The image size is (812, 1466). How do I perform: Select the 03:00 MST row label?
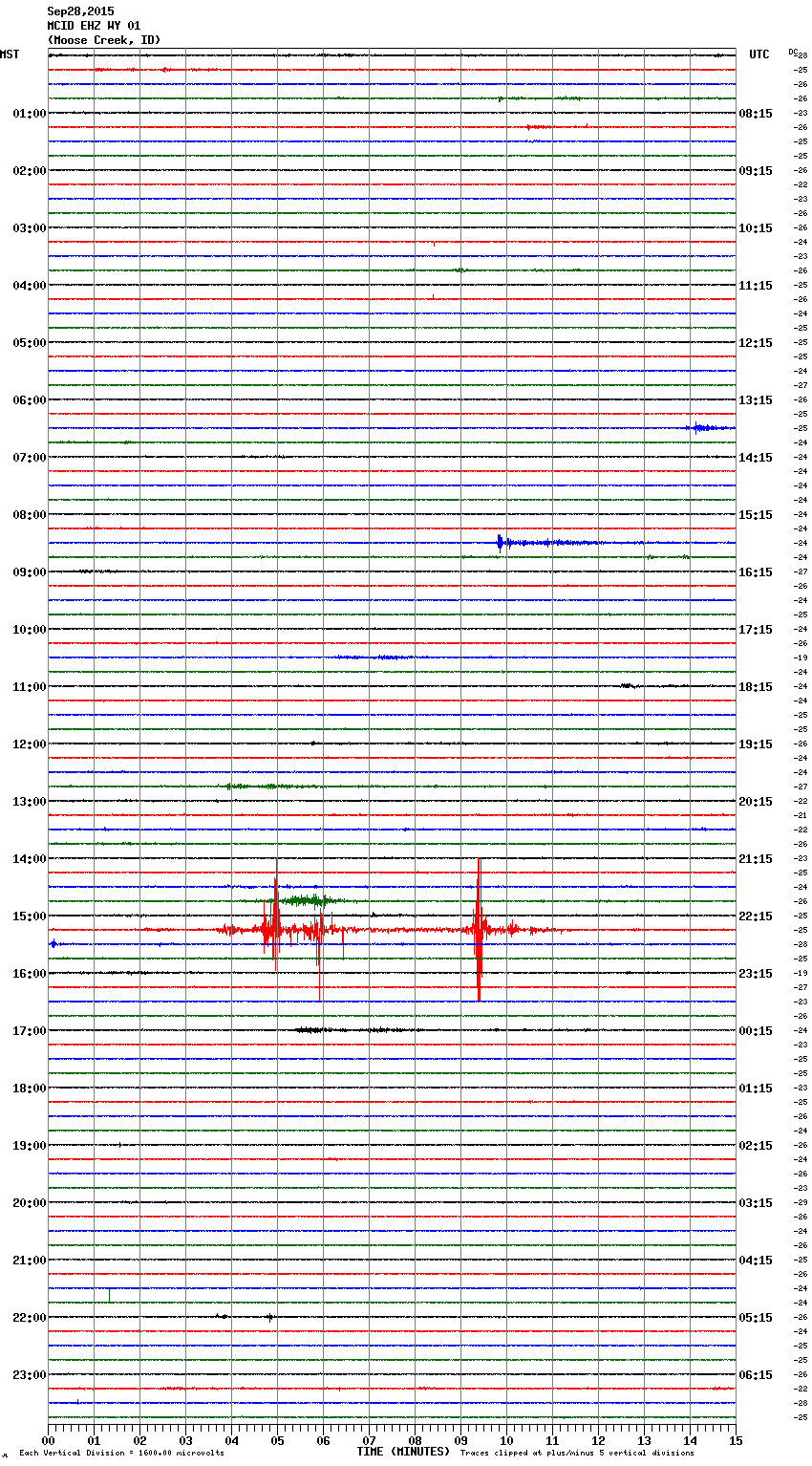(x=30, y=228)
